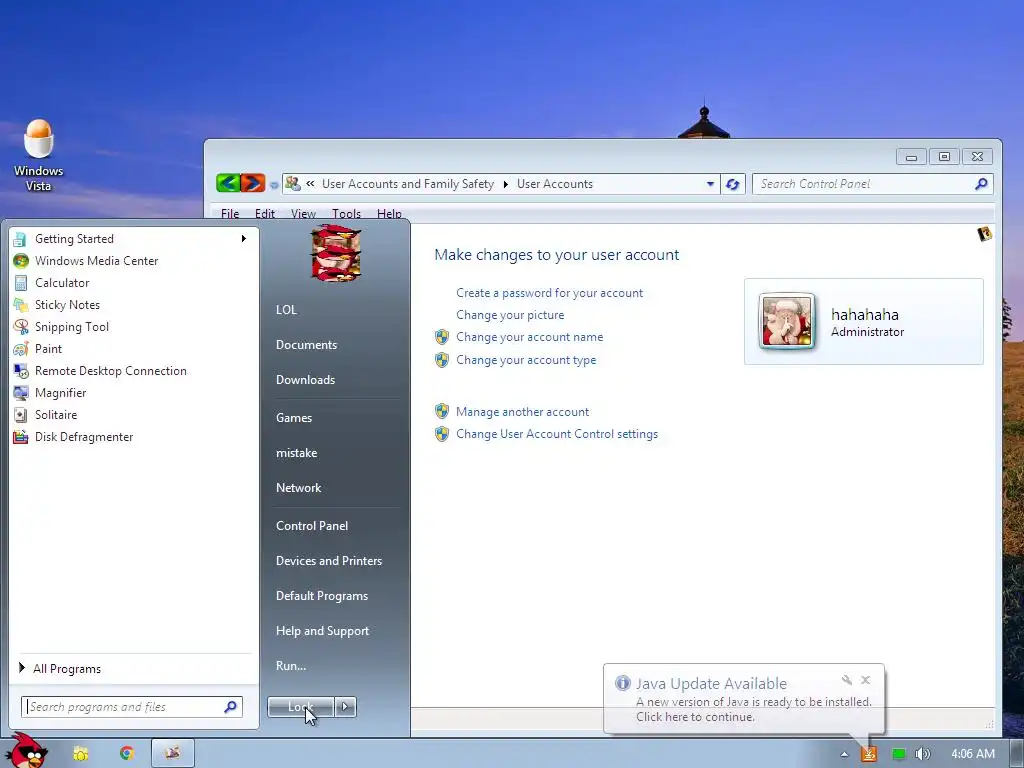Open the mistake item
Viewport: 1024px width, 768px height.
(296, 453)
